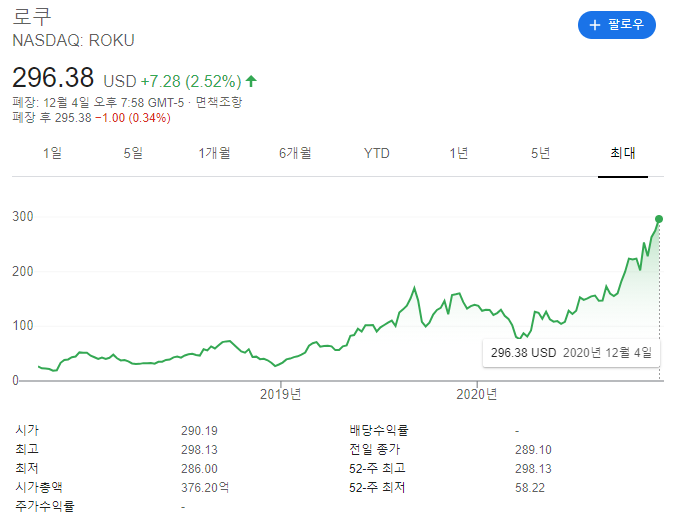This screenshot has width=674, height=528.
Task: Click the 최저 value 286.00
Action: click(x=199, y=469)
